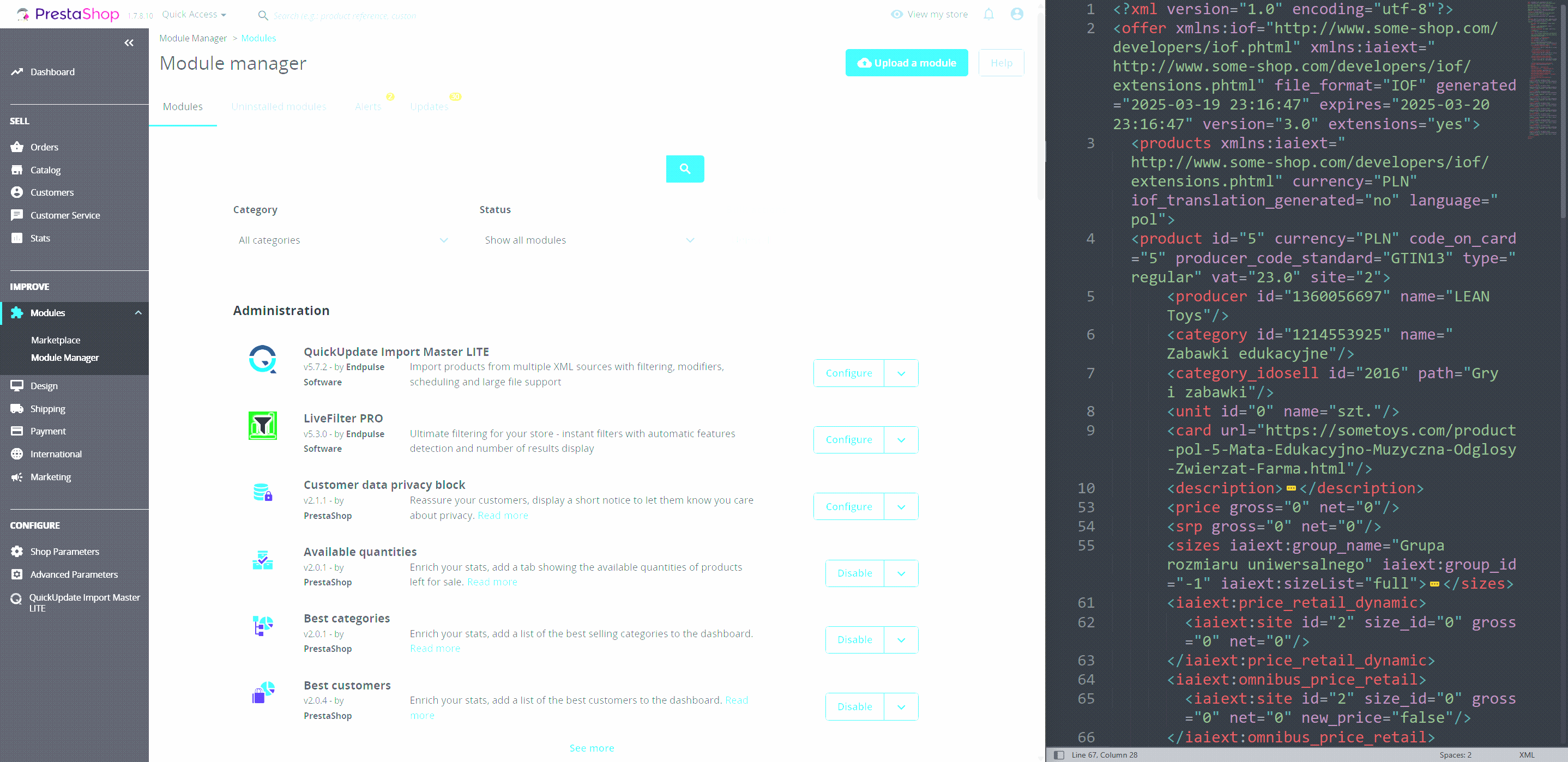Open the Stats section icon

point(17,238)
